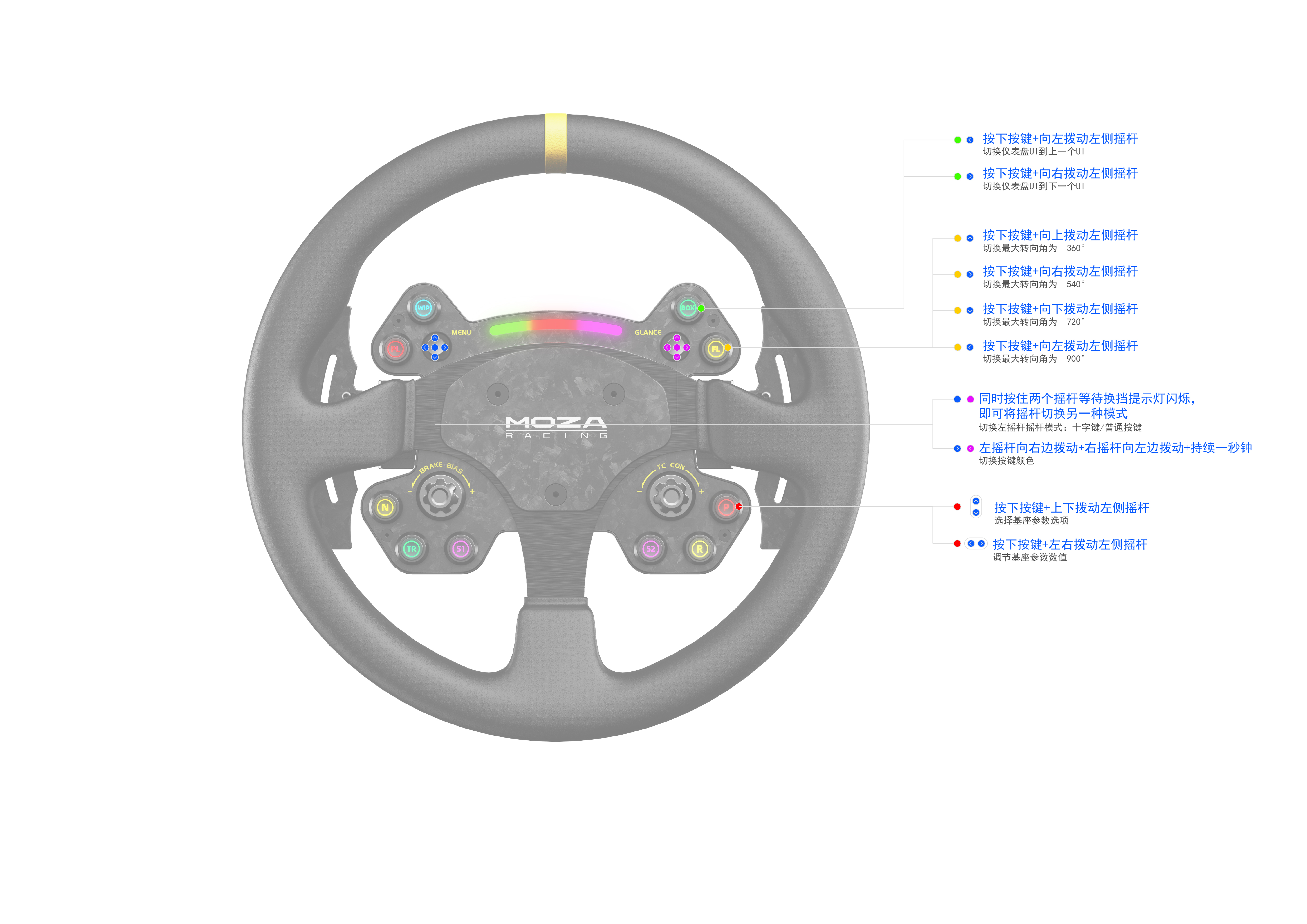Click the TC CON rotary knob
1307x924 pixels.
click(671, 497)
